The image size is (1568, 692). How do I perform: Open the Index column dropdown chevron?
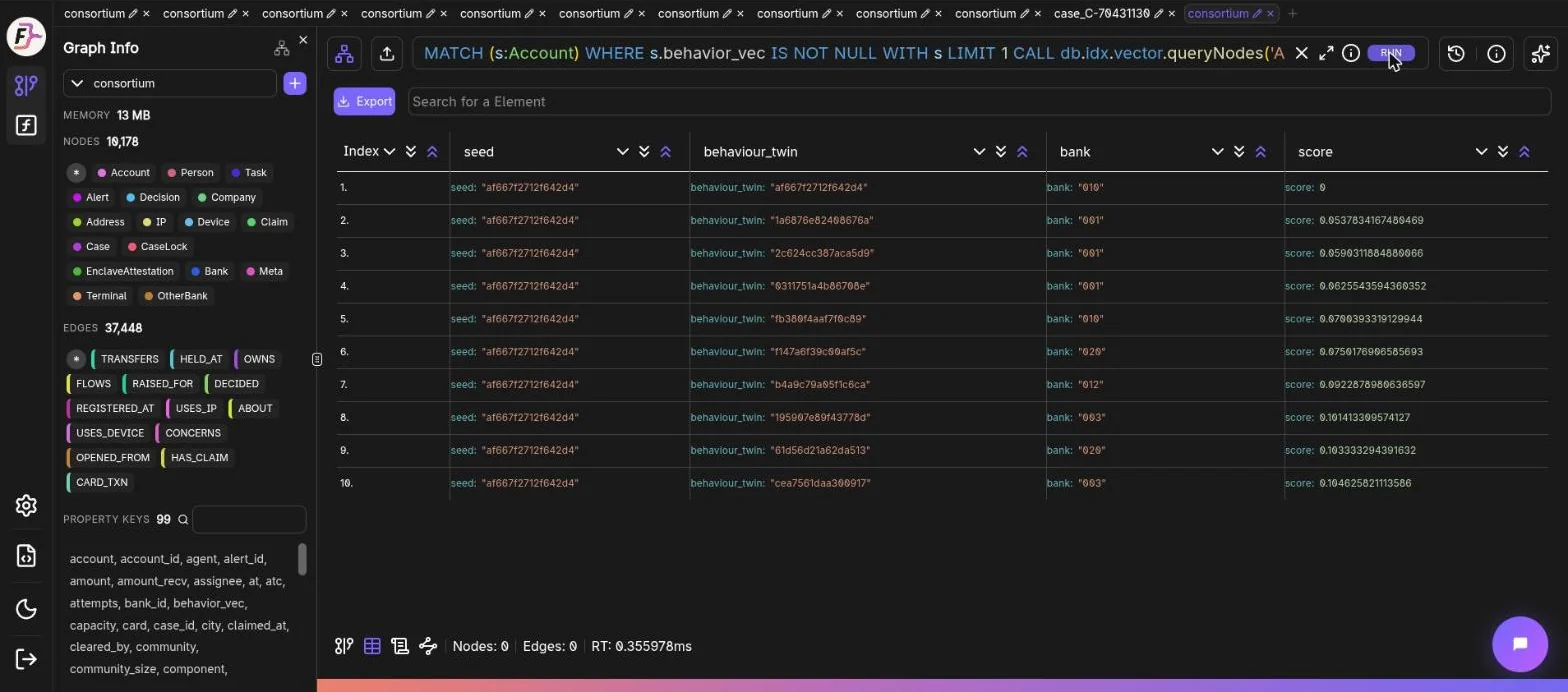[389, 152]
